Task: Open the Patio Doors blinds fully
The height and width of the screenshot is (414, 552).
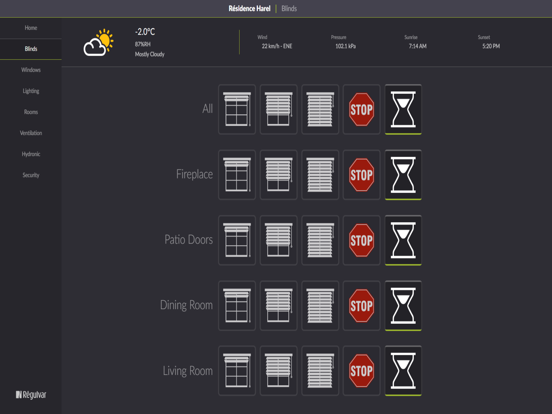Action: [237, 240]
